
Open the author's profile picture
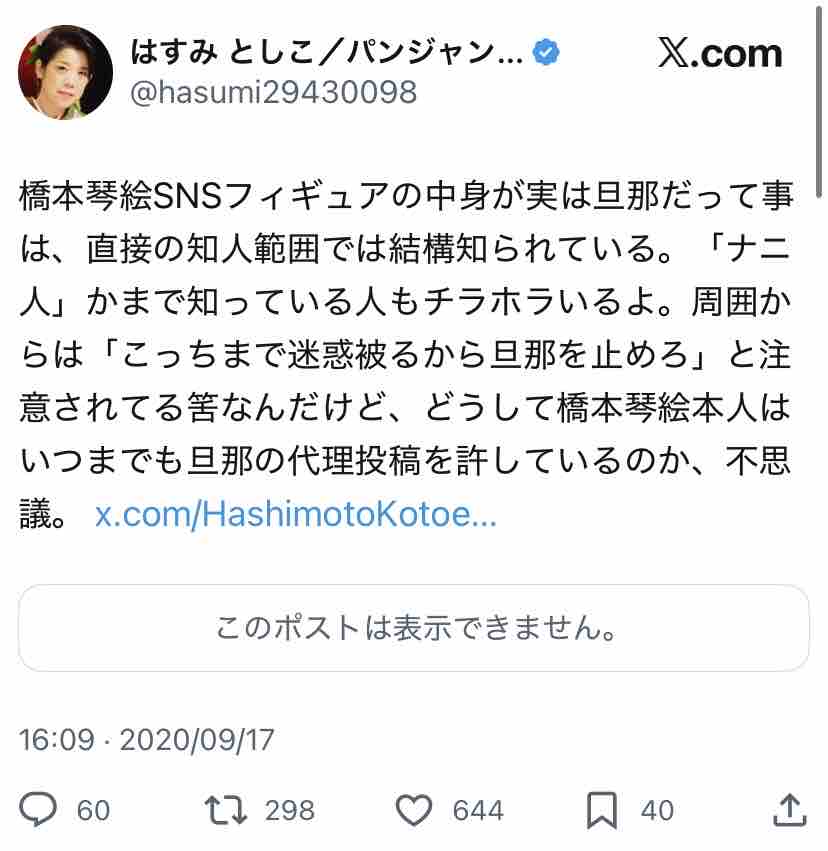(x=66, y=72)
